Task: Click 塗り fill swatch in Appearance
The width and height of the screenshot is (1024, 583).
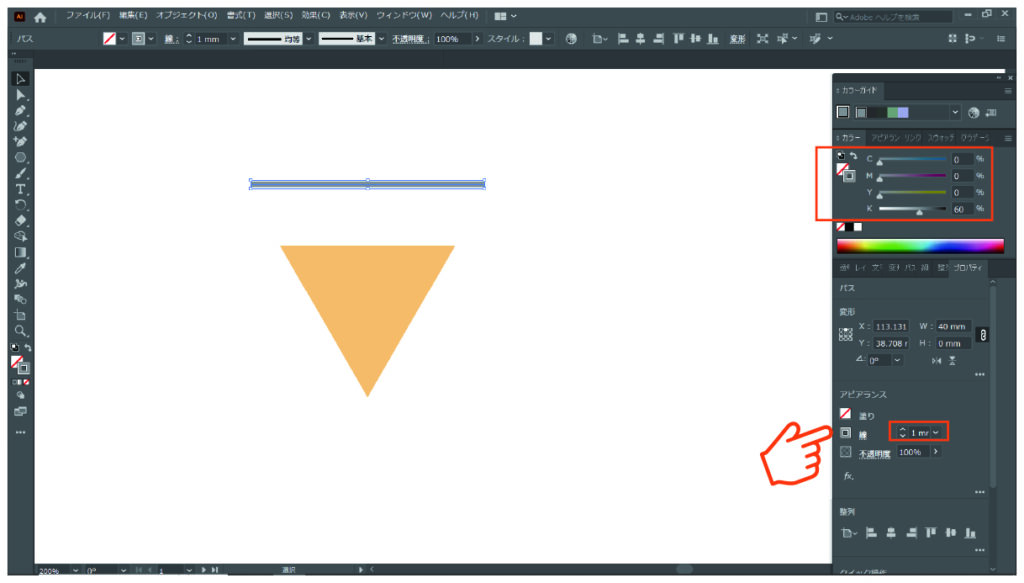Action: 845,413
